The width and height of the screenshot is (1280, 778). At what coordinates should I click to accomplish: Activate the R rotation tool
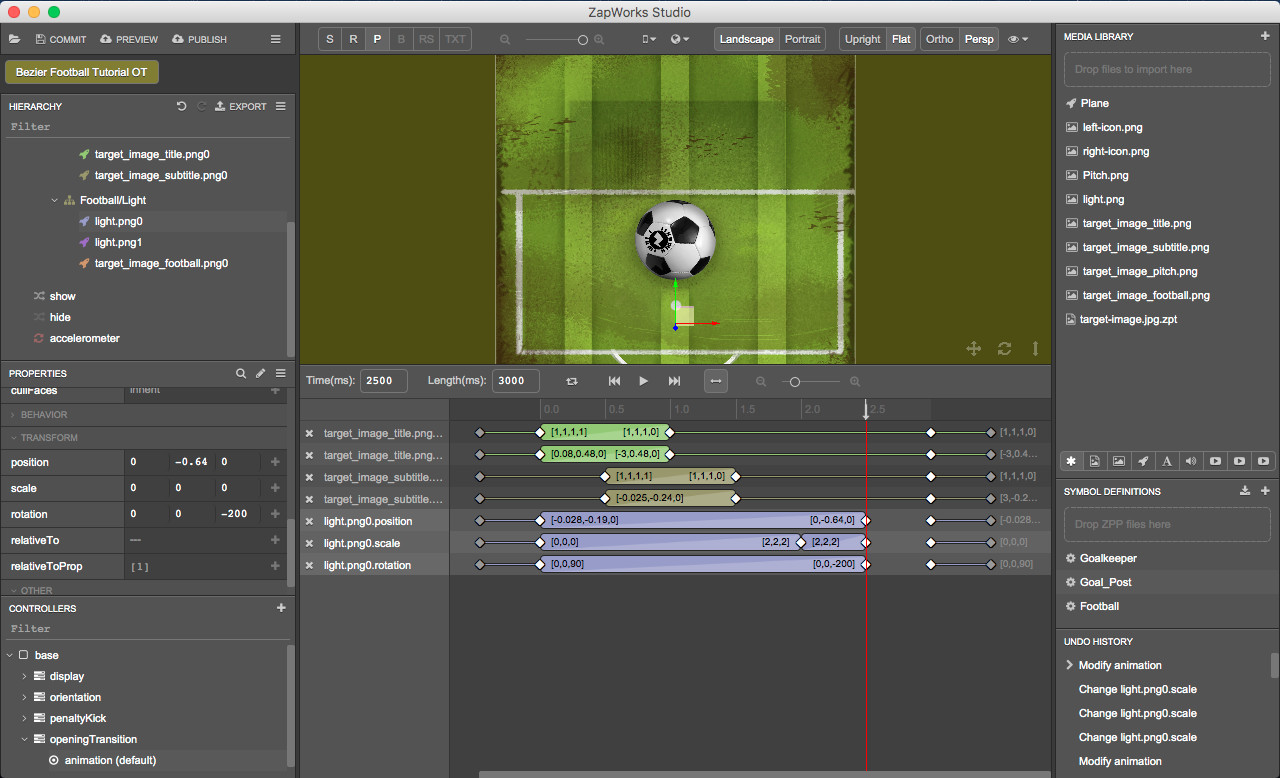click(353, 38)
